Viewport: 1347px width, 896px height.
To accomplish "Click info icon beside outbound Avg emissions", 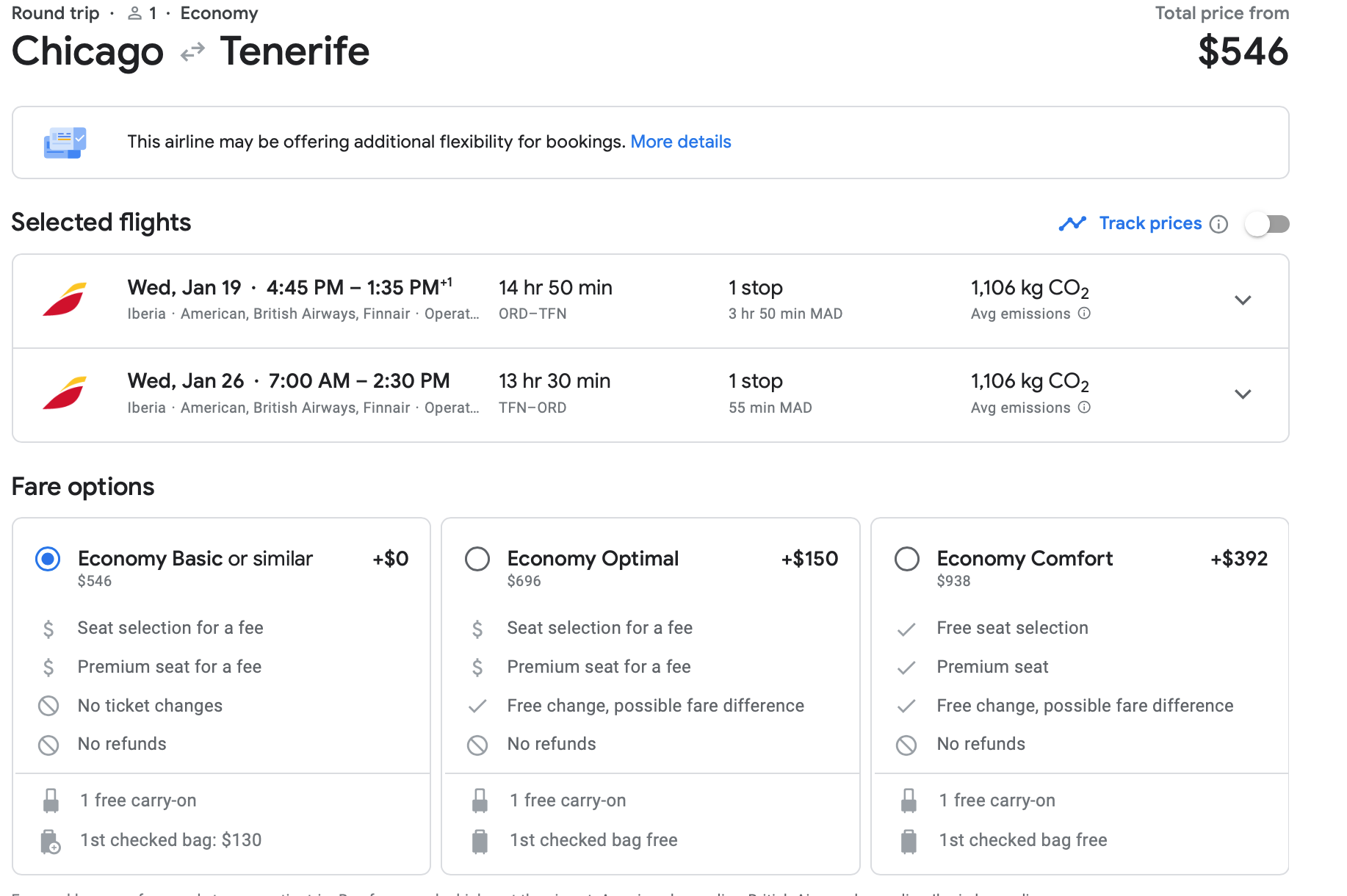I will coord(1084,314).
